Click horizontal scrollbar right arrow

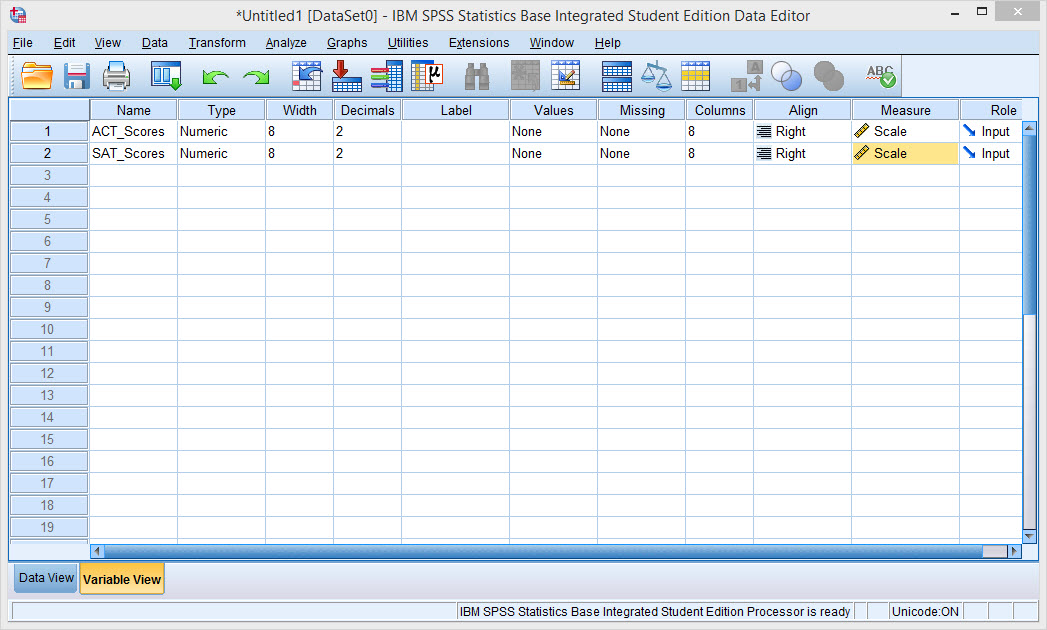pos(1015,551)
